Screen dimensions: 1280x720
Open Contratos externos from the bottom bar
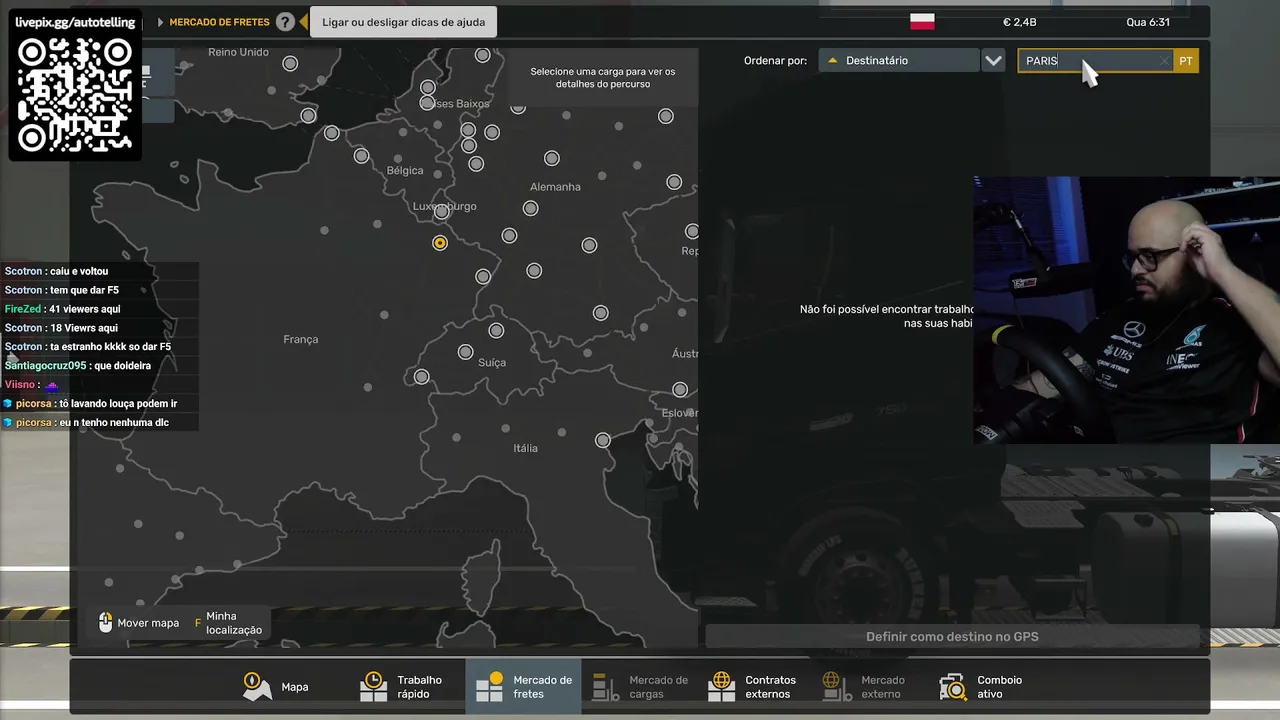[x=752, y=687]
